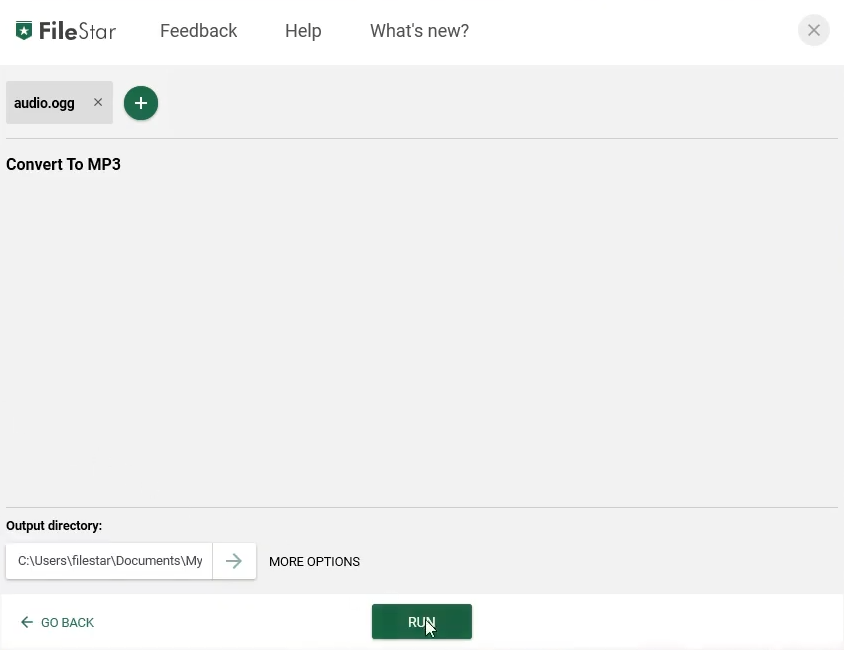Expand MORE OPTIONS
The height and width of the screenshot is (650, 844).
point(314,562)
